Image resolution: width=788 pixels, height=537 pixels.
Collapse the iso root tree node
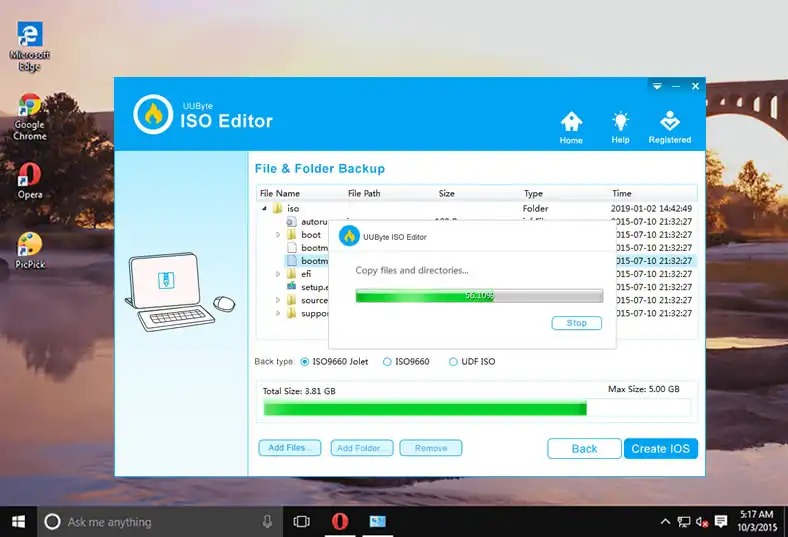pos(264,208)
